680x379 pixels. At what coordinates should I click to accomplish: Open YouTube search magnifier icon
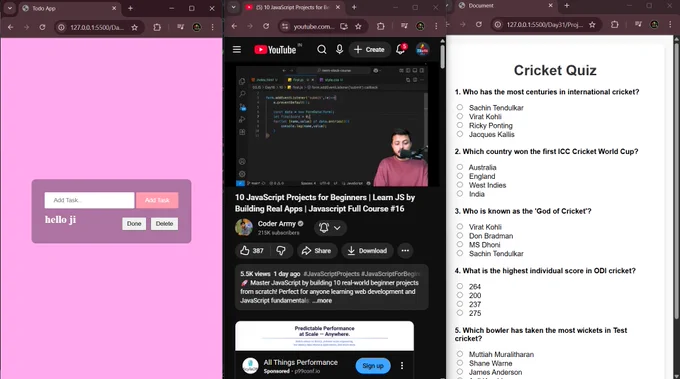tap(321, 49)
